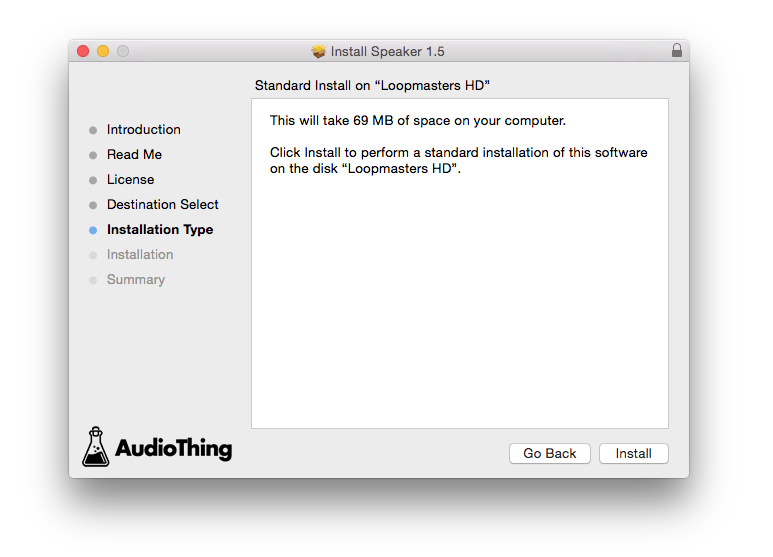Select the Destination Select step label

[x=162, y=205]
